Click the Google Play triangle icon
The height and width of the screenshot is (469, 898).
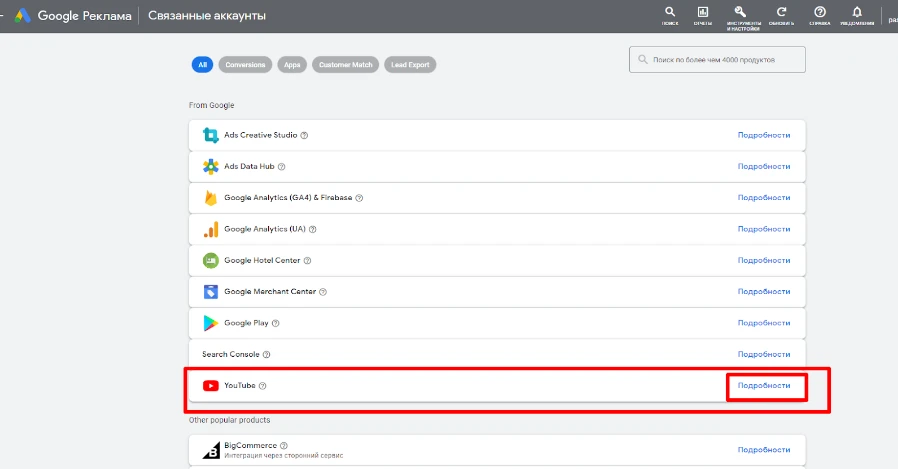211,323
